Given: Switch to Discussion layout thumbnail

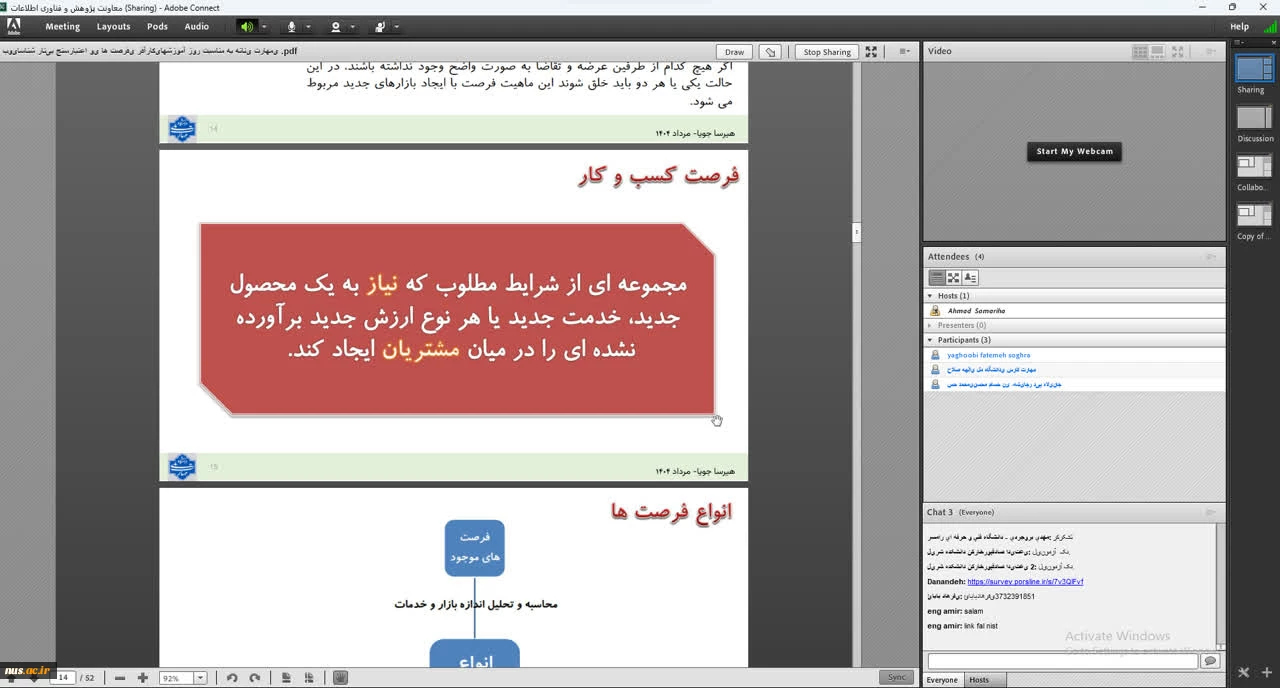Looking at the screenshot, I should [1254, 118].
